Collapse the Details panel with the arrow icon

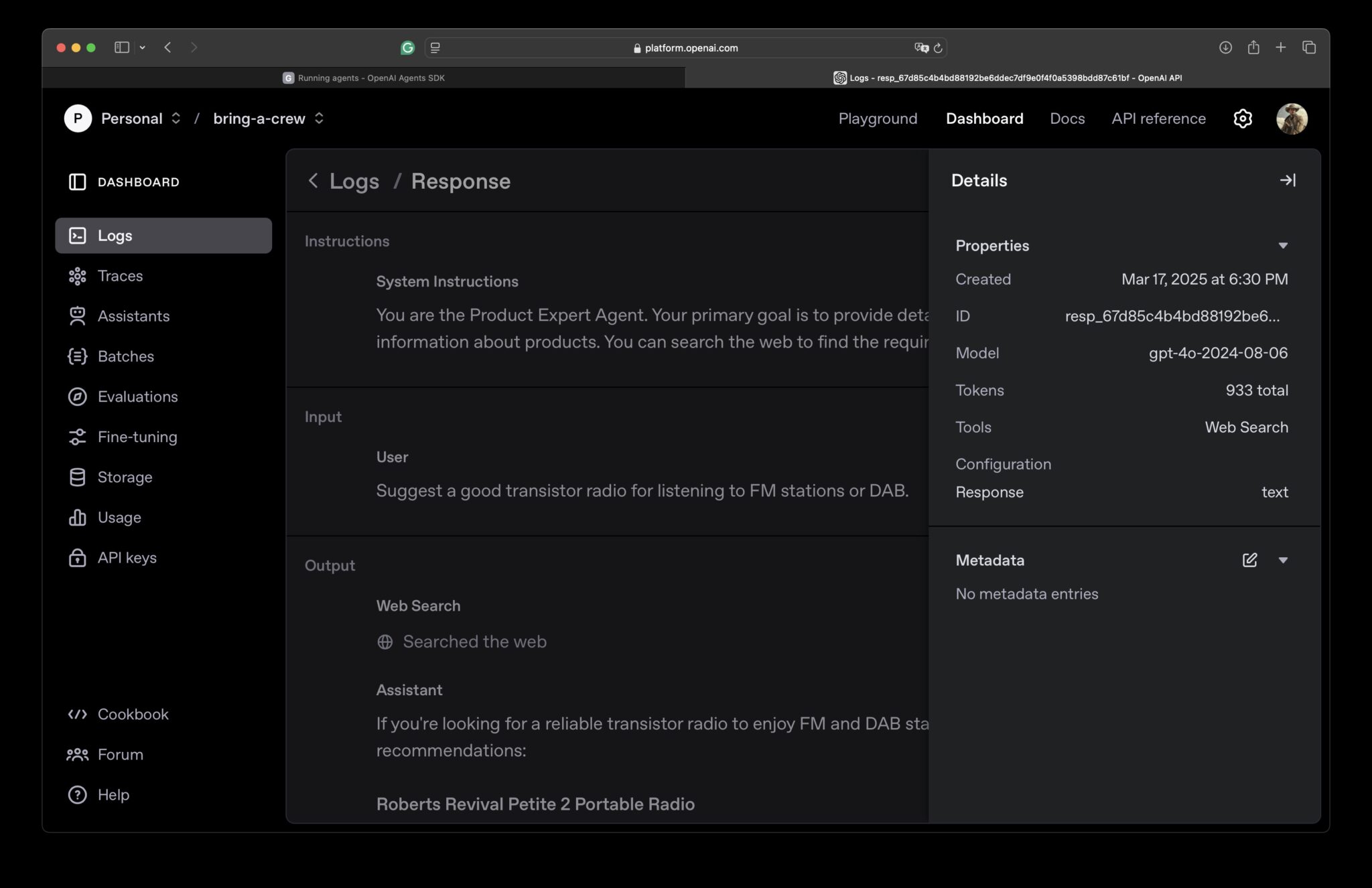click(x=1288, y=180)
